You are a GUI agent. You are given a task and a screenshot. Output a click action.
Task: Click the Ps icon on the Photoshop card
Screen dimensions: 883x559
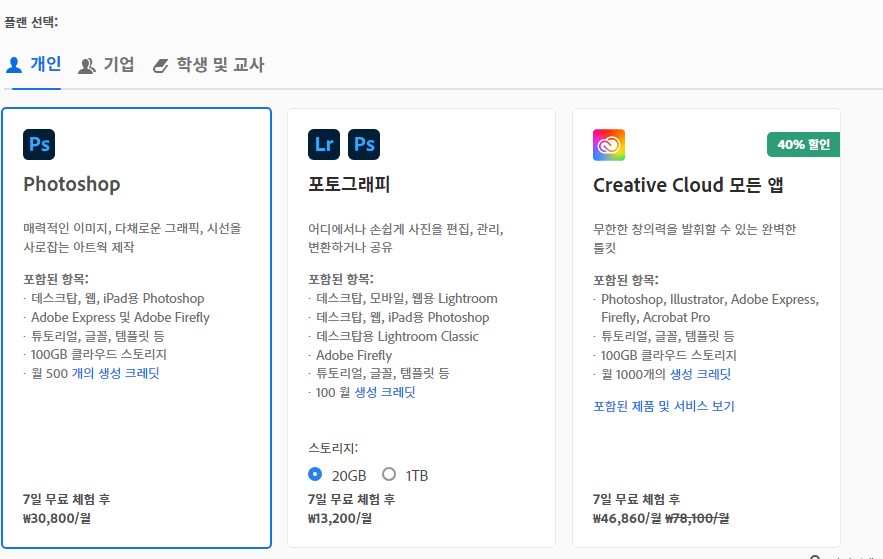[x=39, y=144]
